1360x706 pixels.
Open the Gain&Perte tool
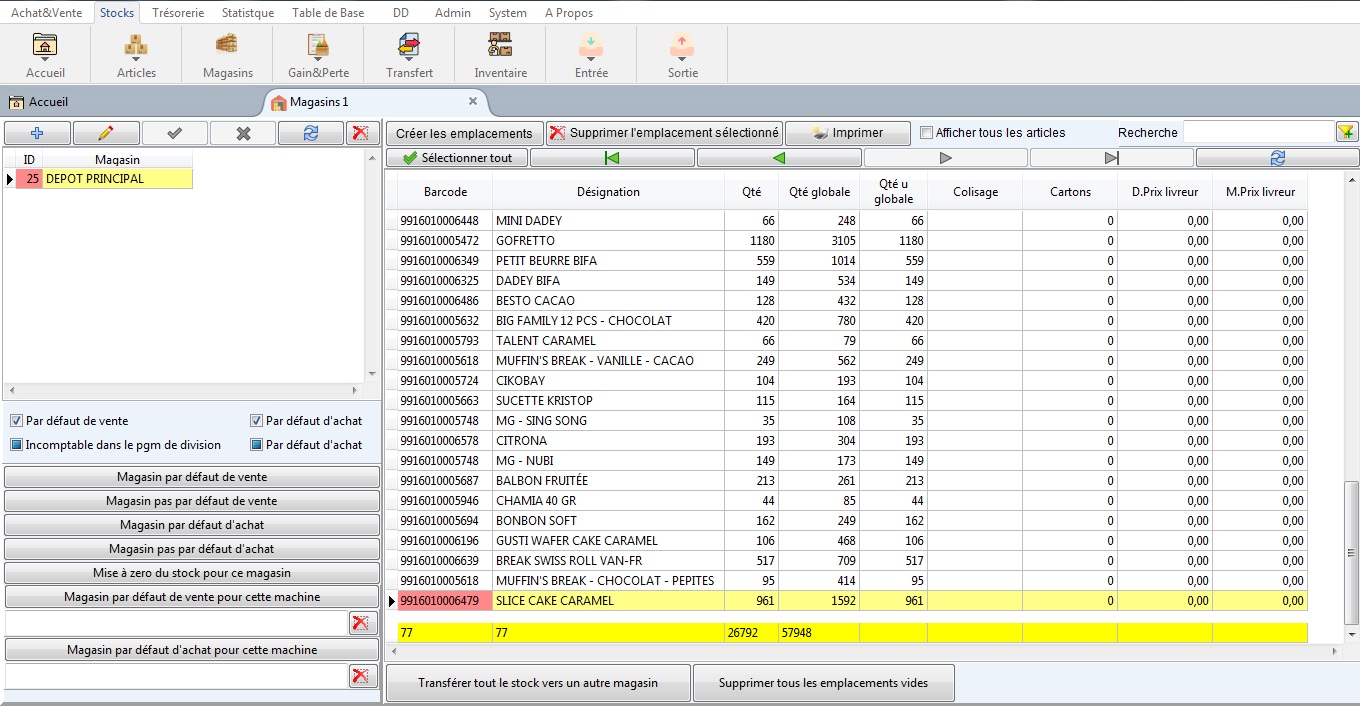pos(318,54)
